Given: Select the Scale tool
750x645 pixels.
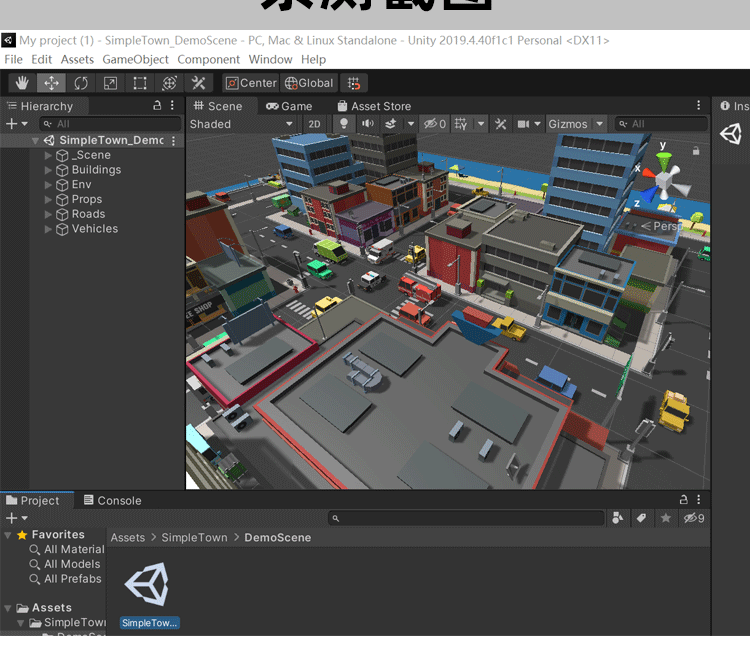Looking at the screenshot, I should [110, 83].
